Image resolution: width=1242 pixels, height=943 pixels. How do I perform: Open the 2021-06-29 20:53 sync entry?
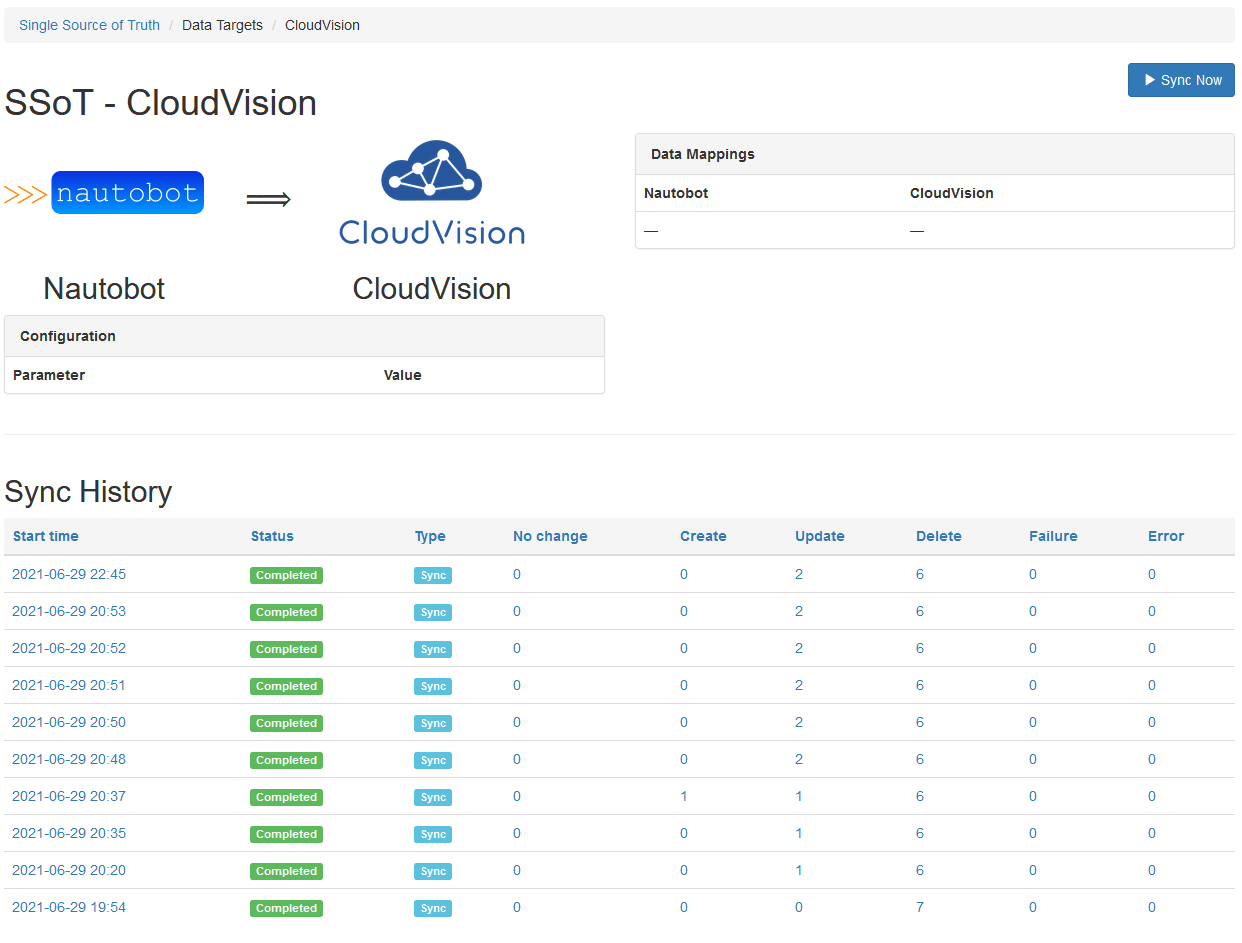click(x=69, y=611)
